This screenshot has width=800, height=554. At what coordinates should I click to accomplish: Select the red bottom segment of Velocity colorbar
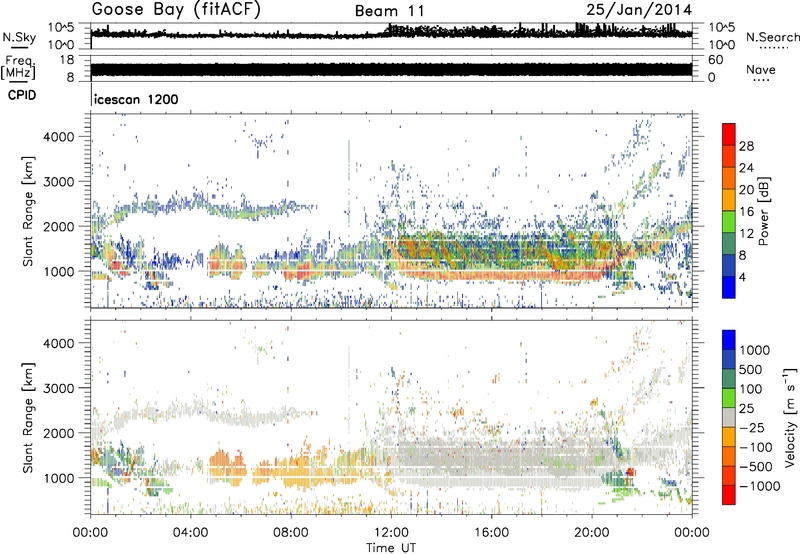pyautogui.click(x=729, y=494)
